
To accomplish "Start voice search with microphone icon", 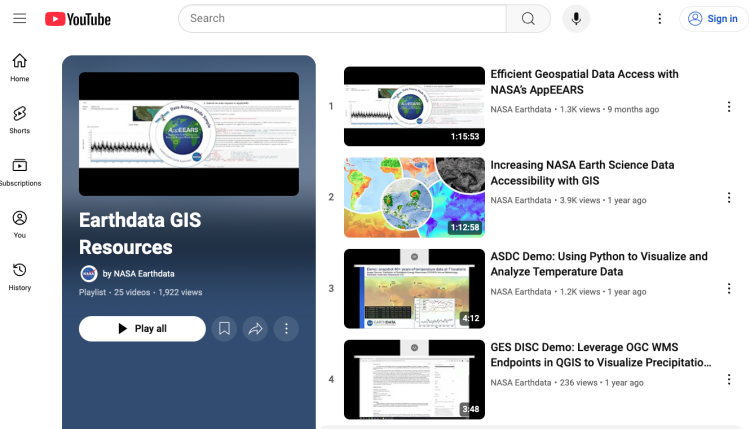I will tap(576, 19).
